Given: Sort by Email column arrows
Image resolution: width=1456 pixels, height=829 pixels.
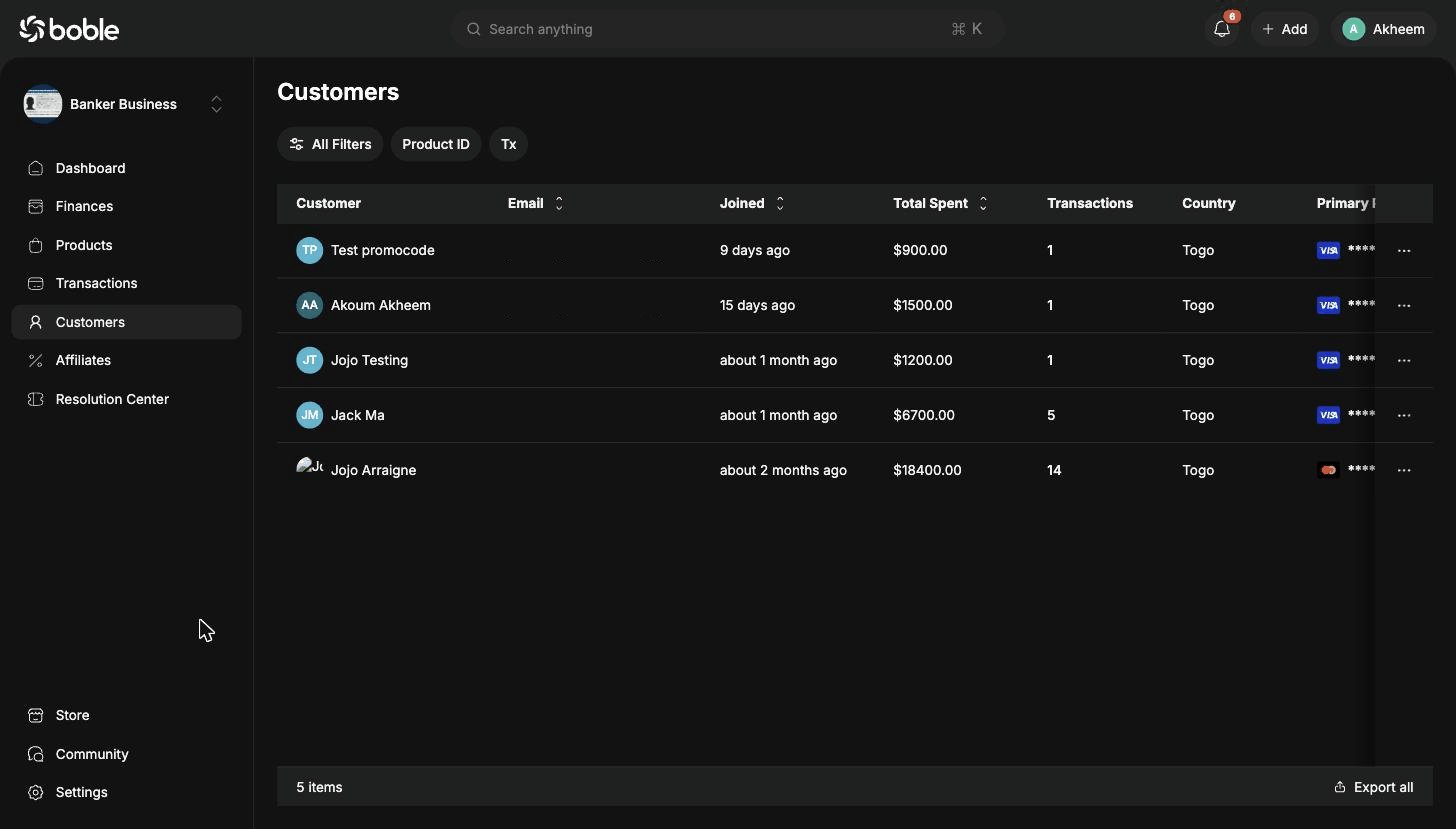Looking at the screenshot, I should (x=559, y=203).
